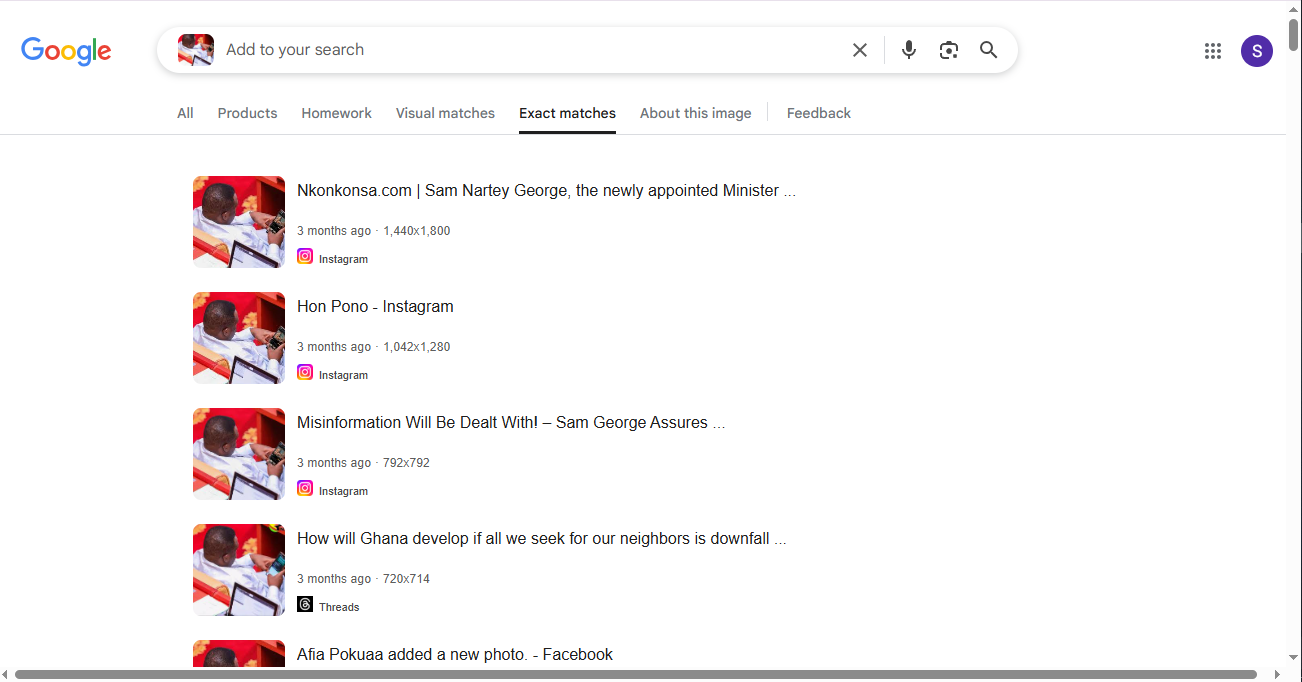Click the magnifying glass search button
1302x682 pixels.
pyautogui.click(x=989, y=50)
